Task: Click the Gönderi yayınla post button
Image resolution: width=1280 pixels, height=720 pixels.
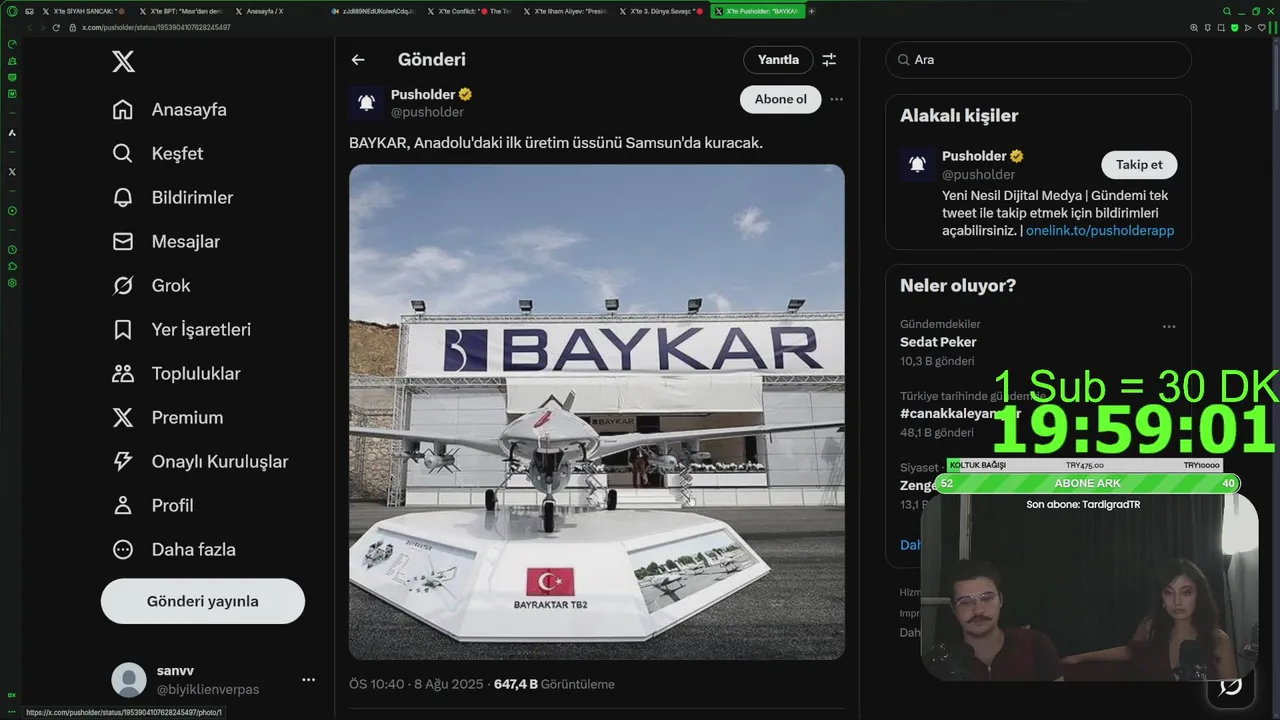Action: click(203, 601)
